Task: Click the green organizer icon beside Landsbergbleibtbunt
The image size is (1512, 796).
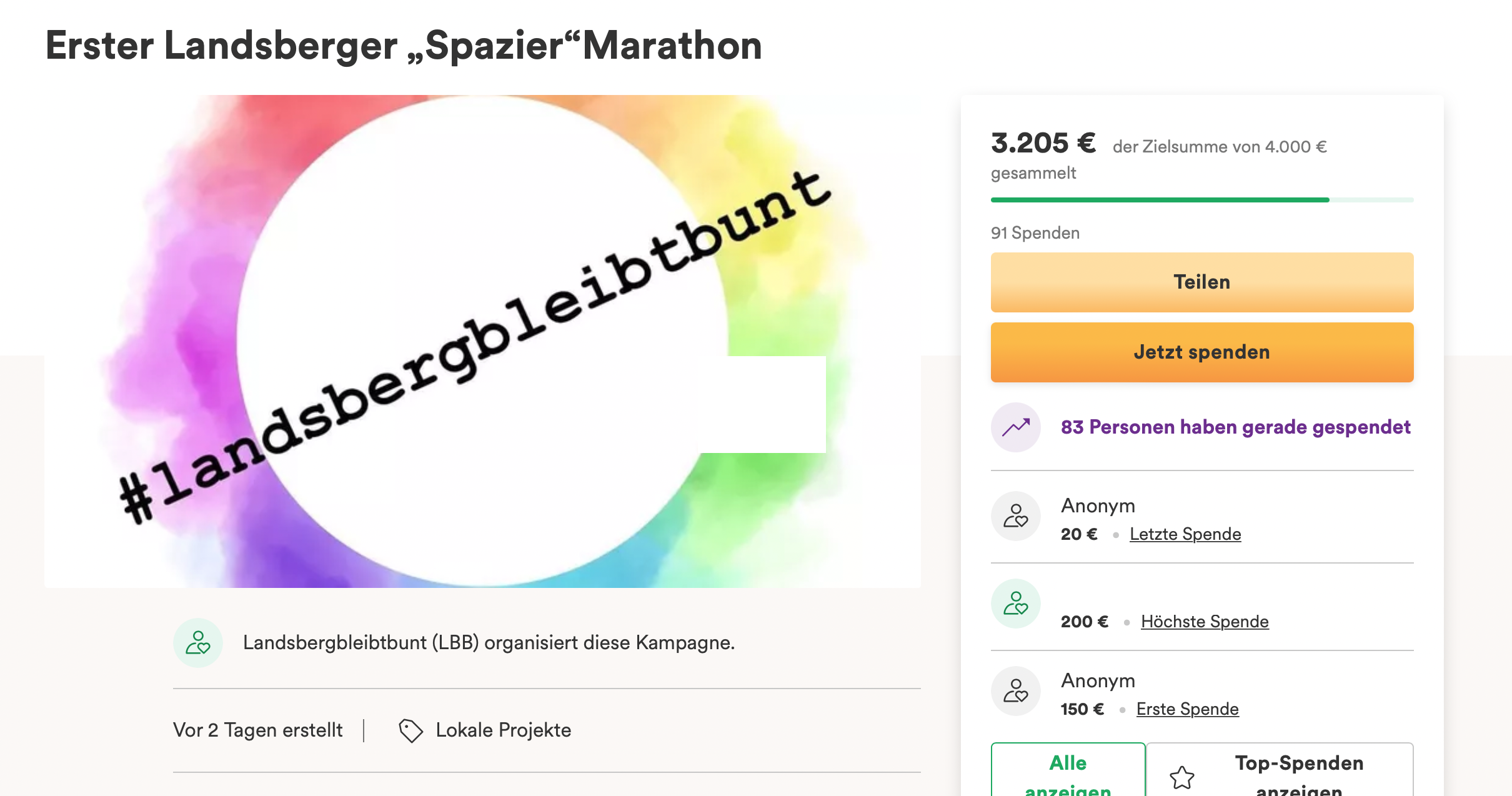Action: (198, 643)
